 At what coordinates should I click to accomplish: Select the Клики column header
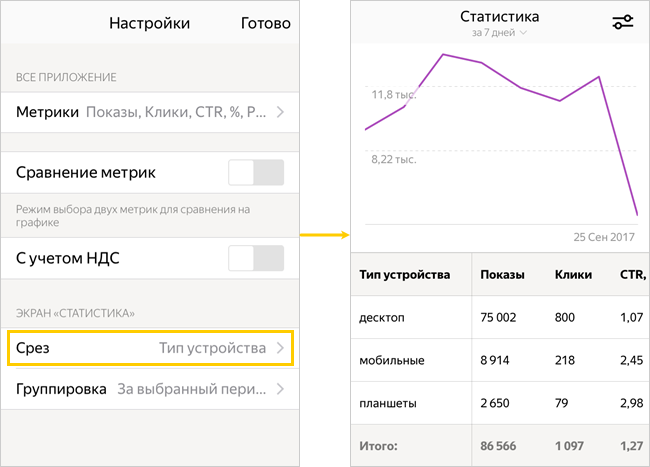coord(573,275)
